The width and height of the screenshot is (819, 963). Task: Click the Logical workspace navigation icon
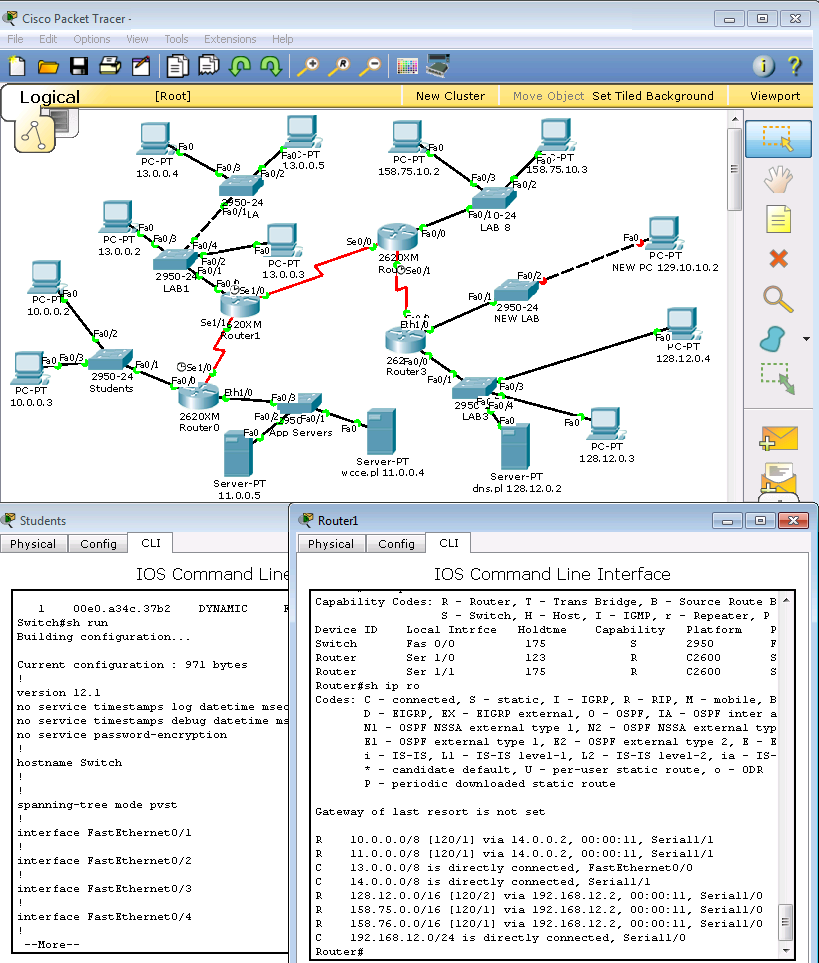click(34, 136)
